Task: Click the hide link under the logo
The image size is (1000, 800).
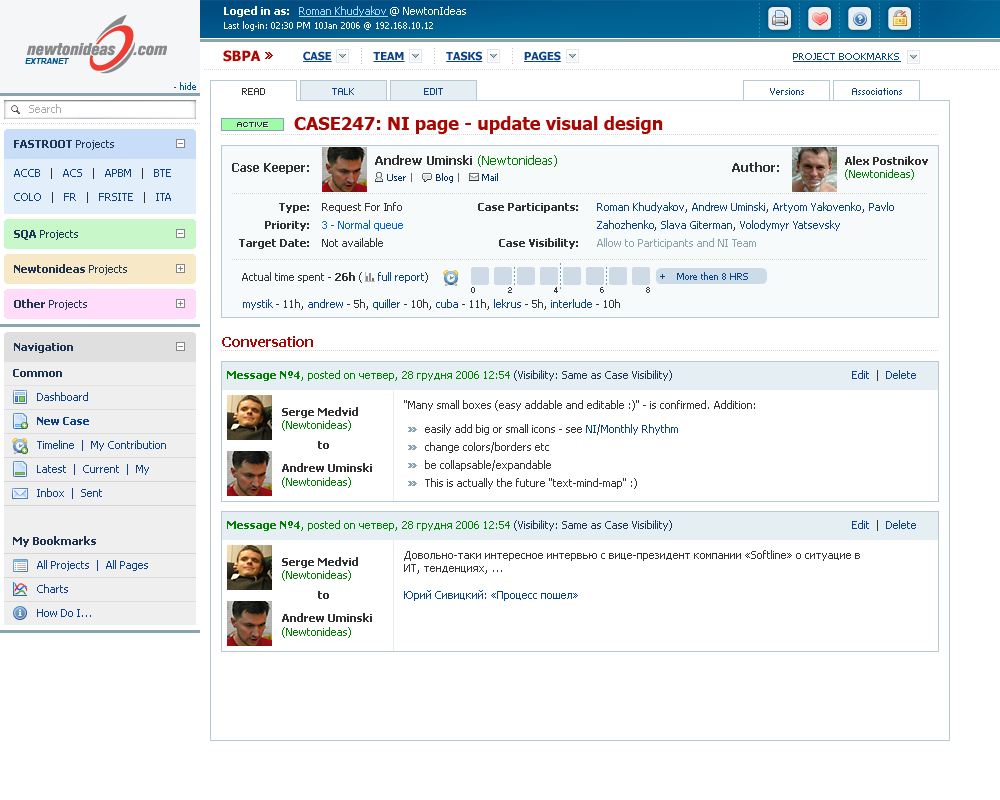Action: pos(187,86)
